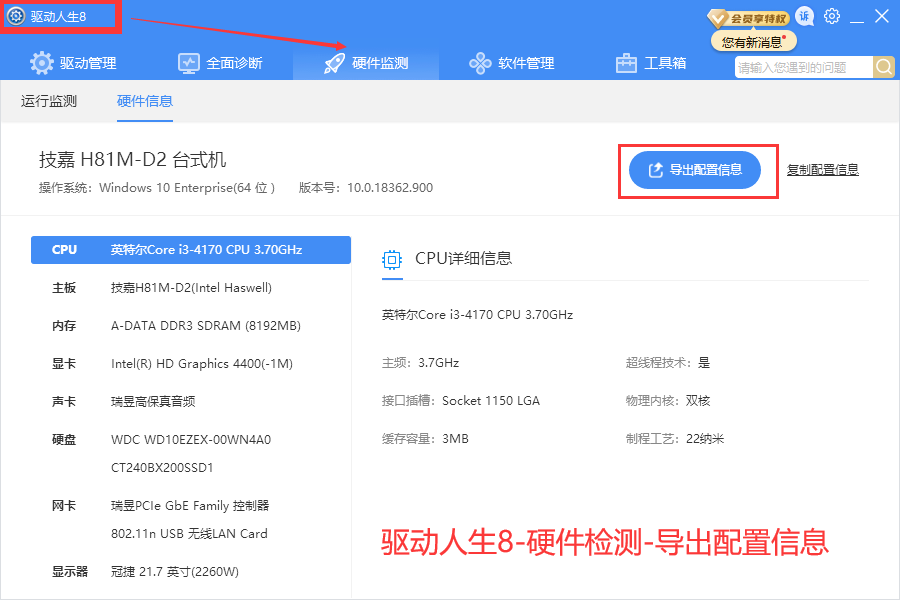Viewport: 900px width, 600px height.
Task: Open the 软件管理 flower icon
Action: [480, 63]
